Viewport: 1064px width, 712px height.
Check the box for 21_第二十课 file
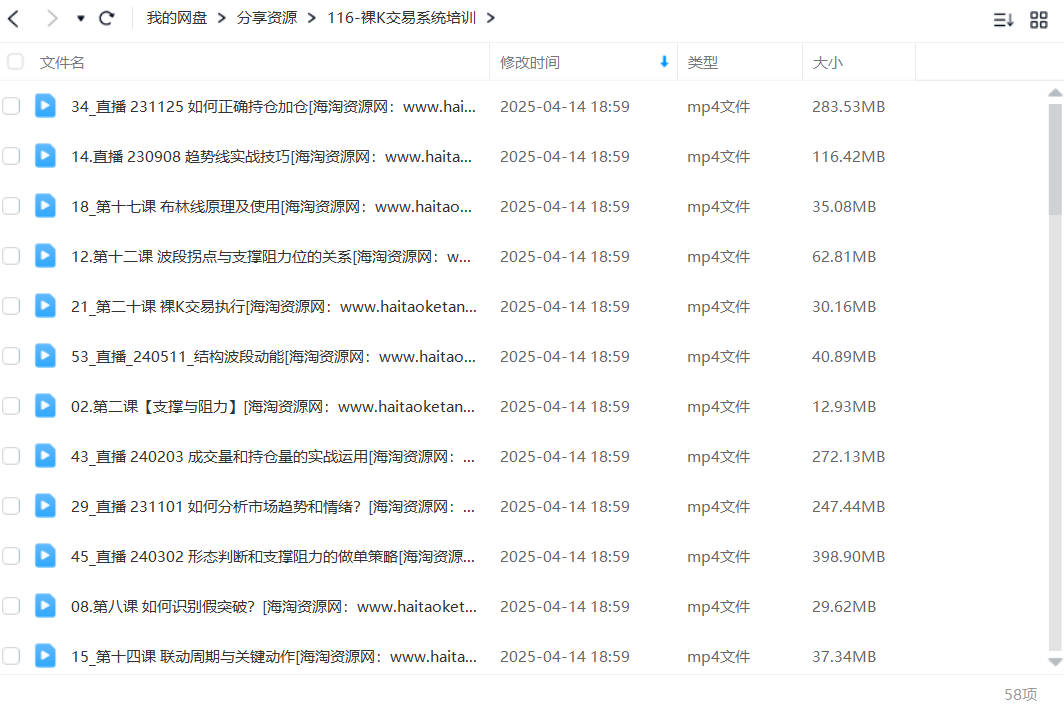(11, 307)
